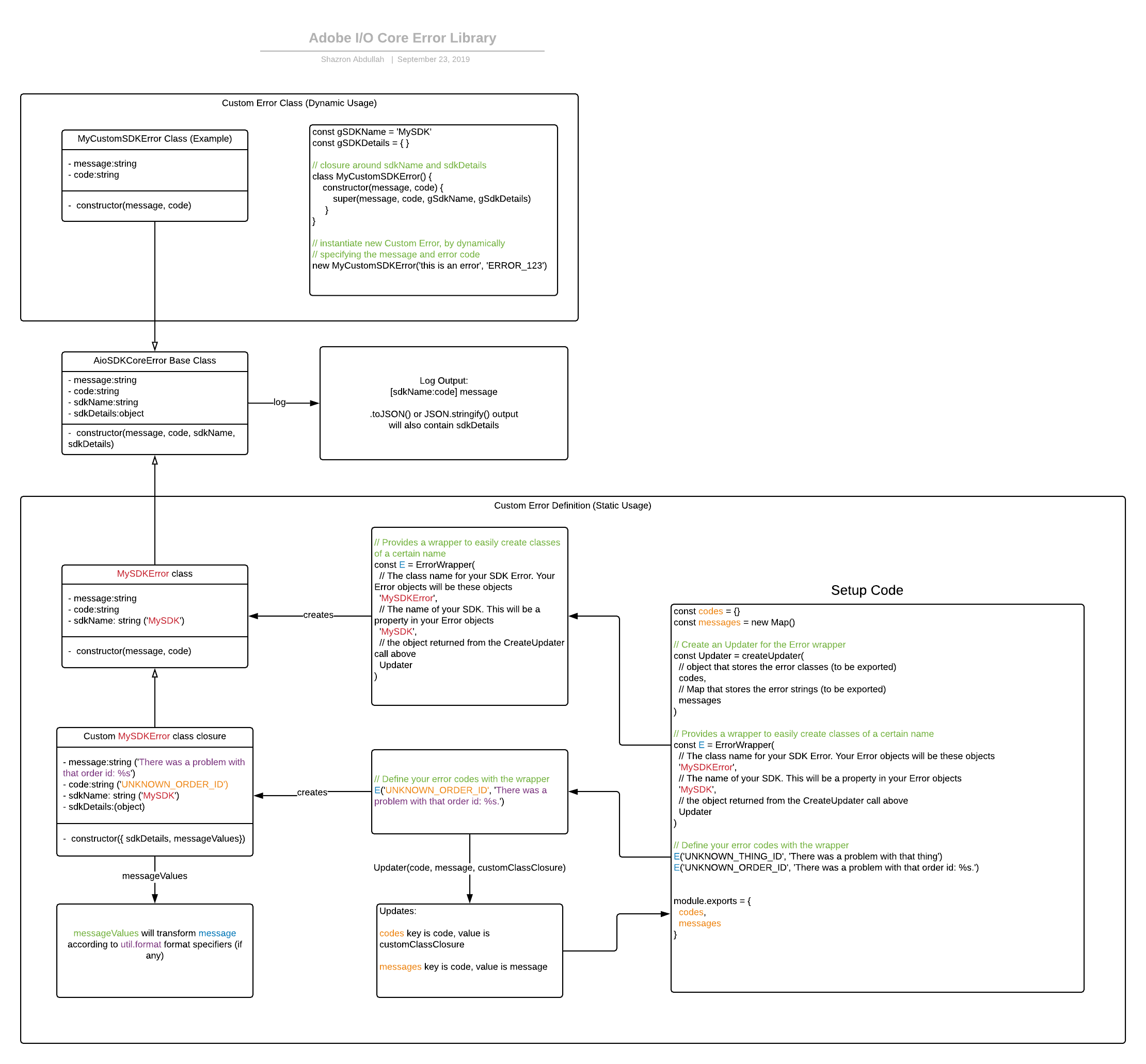1146x1064 pixels.
Task: Select the MySDKError class title
Action: (x=154, y=573)
